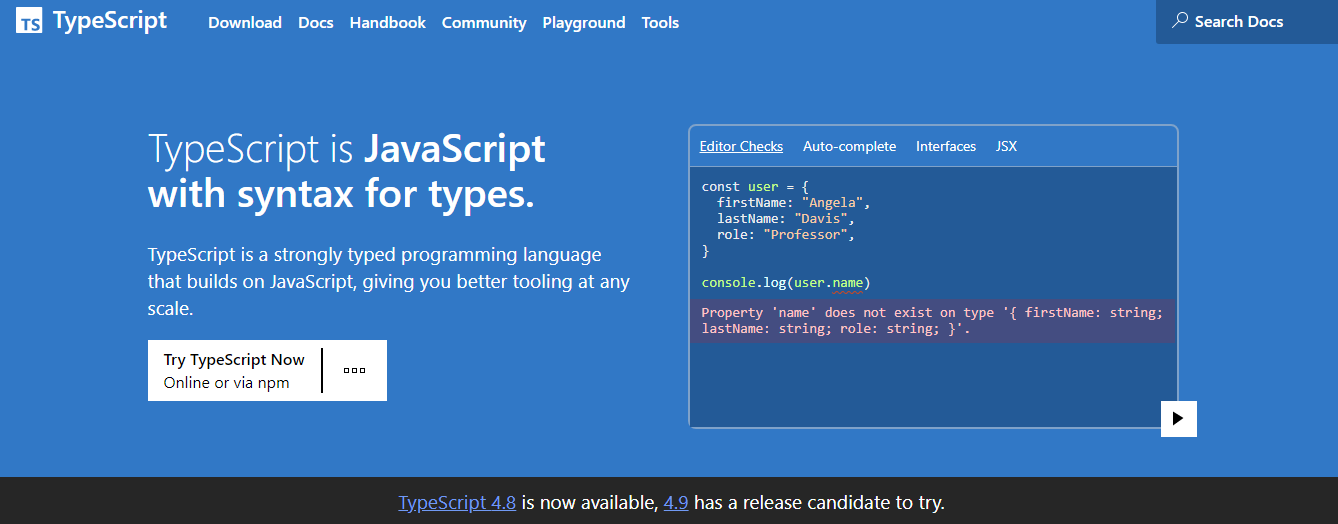Click the "Angela" string in code
This screenshot has height=524, width=1338.
(838, 202)
